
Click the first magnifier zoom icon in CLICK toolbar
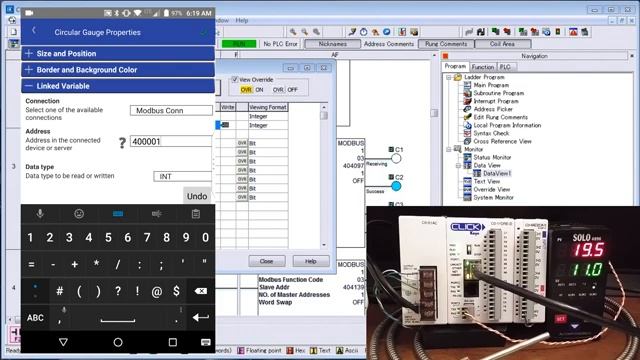[293, 32]
